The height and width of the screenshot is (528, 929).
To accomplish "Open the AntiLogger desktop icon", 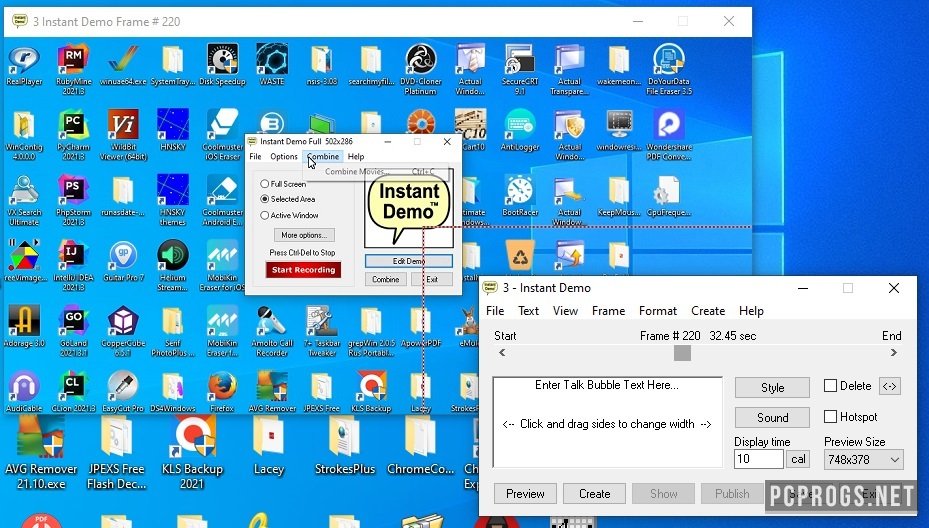I will tap(520, 130).
